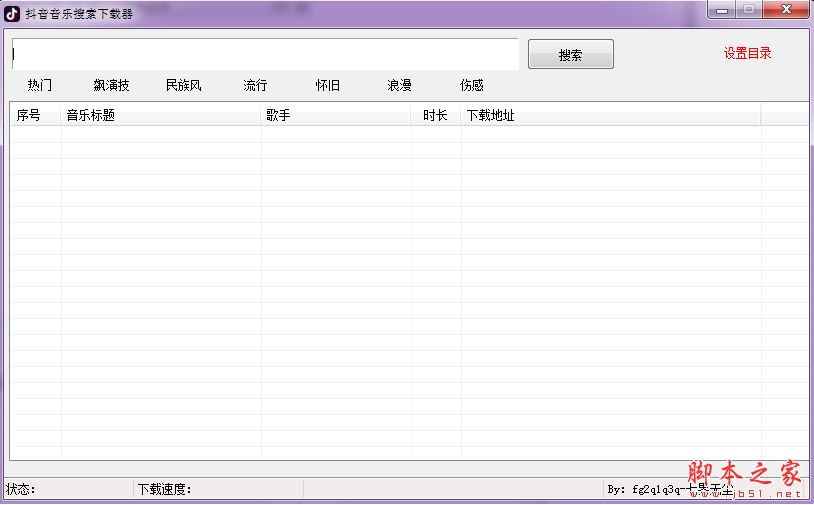Close the 抖音音乐搜索下载器 window

(786, 9)
